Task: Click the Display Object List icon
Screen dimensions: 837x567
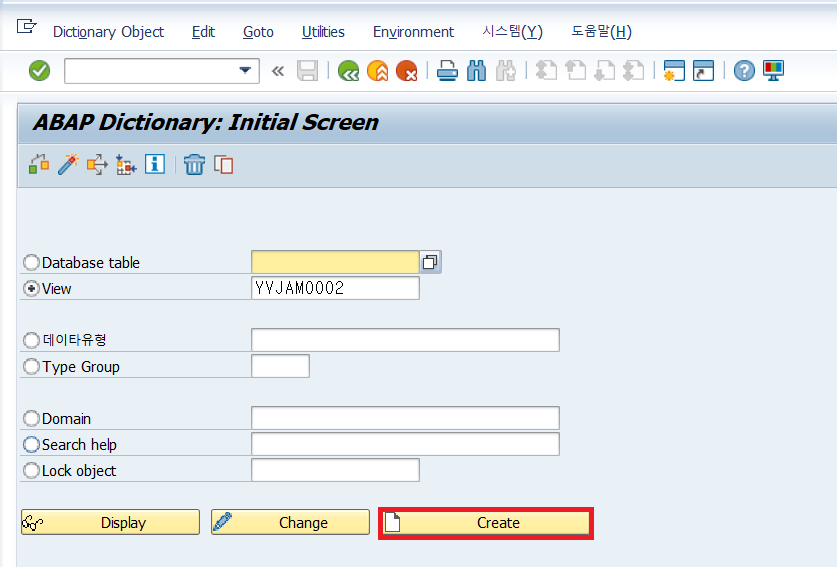Action: tap(126, 164)
